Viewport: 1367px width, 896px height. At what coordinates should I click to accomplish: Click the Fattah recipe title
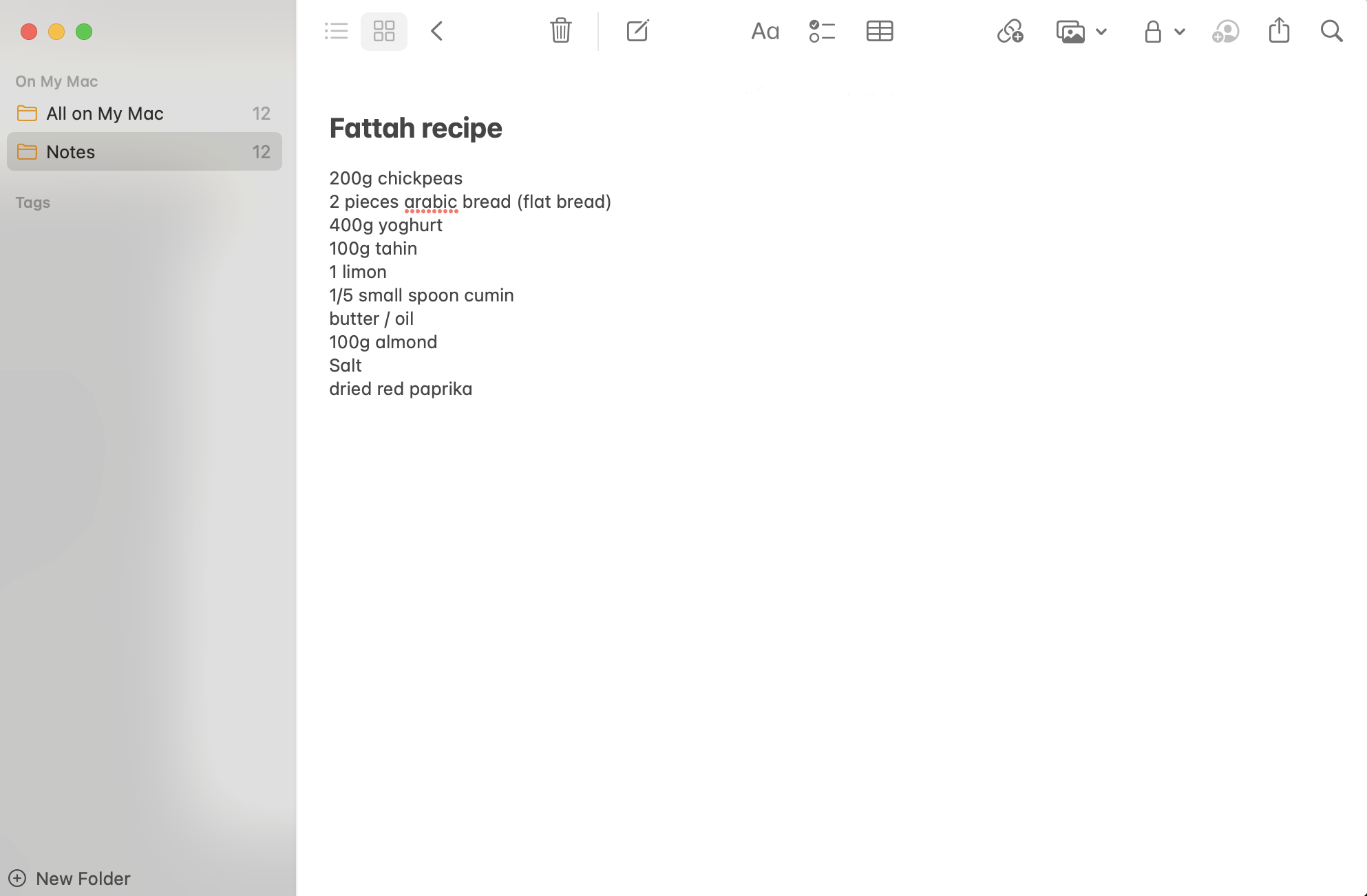(x=416, y=128)
